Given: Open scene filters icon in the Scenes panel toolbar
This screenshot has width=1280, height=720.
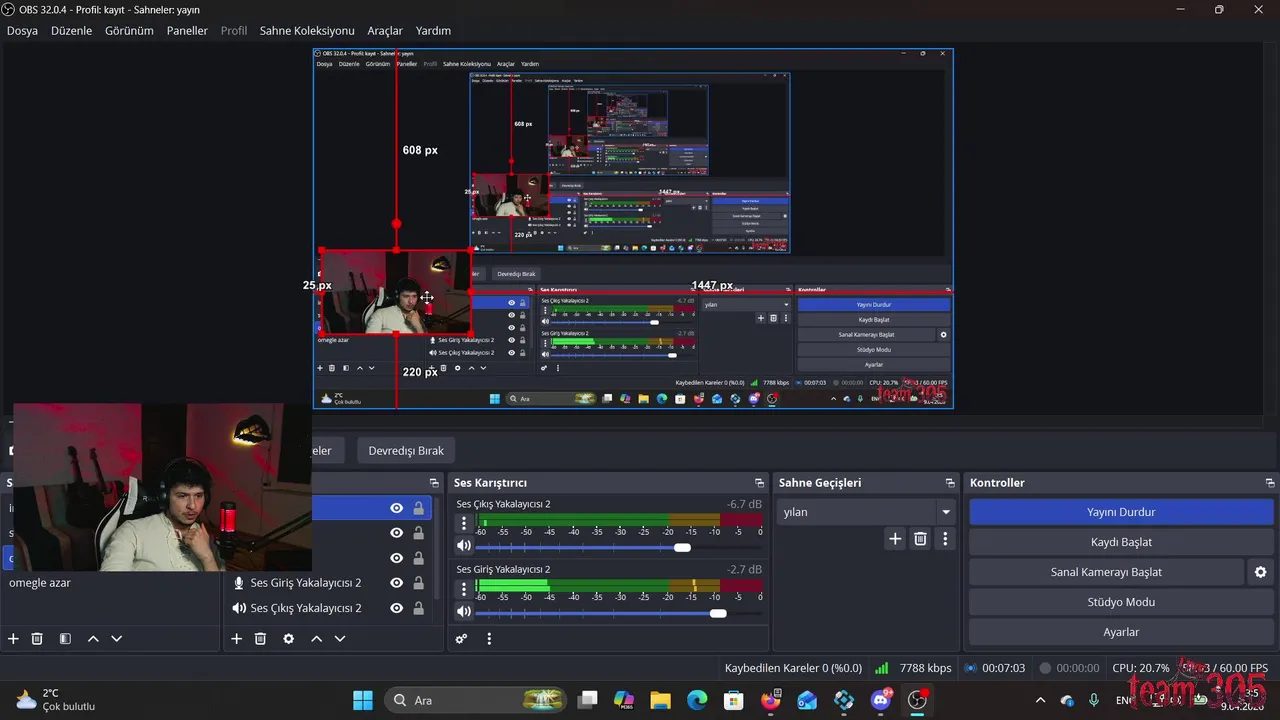Looking at the screenshot, I should (x=65, y=638).
